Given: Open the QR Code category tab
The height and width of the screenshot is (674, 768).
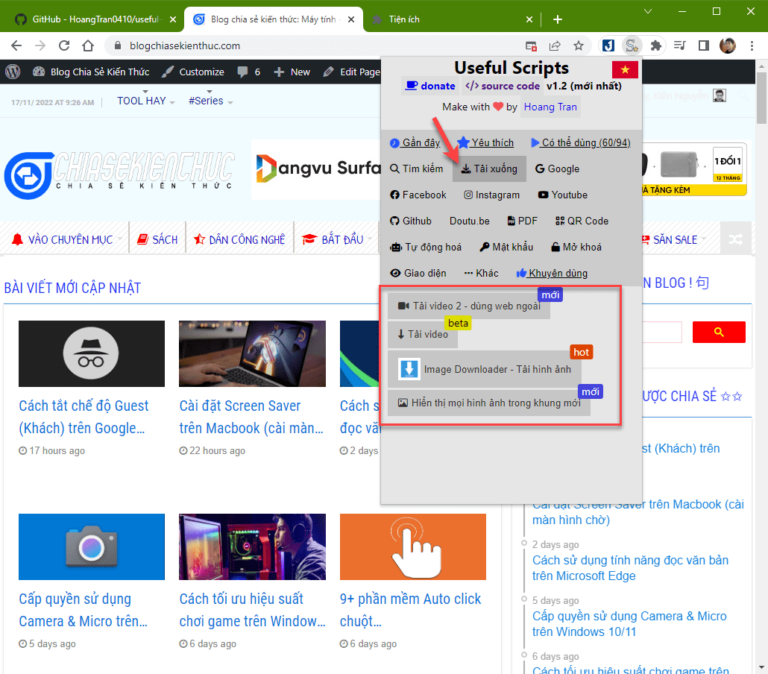Looking at the screenshot, I should point(580,221).
